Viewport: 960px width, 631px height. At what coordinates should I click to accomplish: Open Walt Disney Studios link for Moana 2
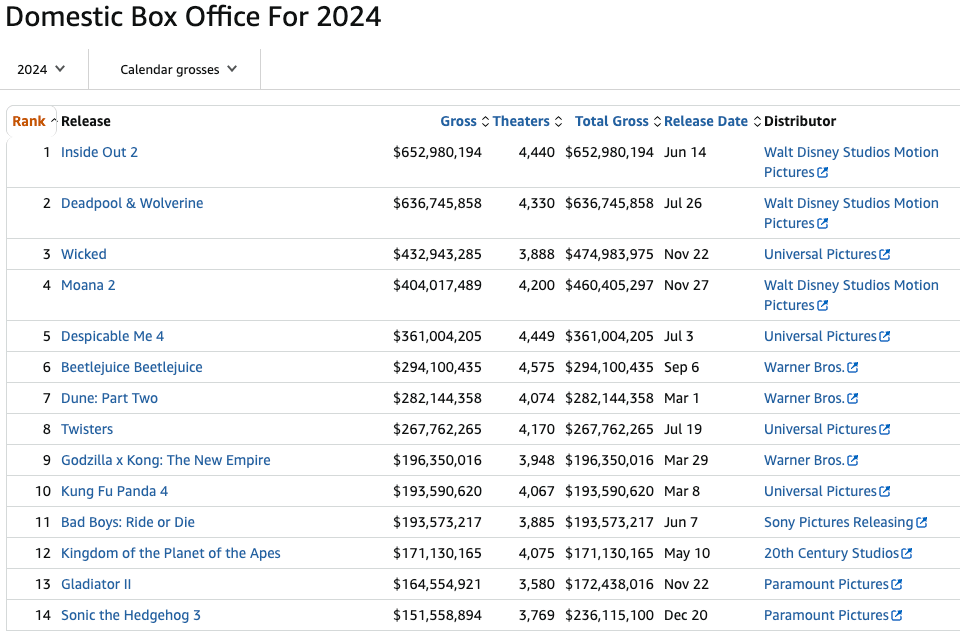851,285
